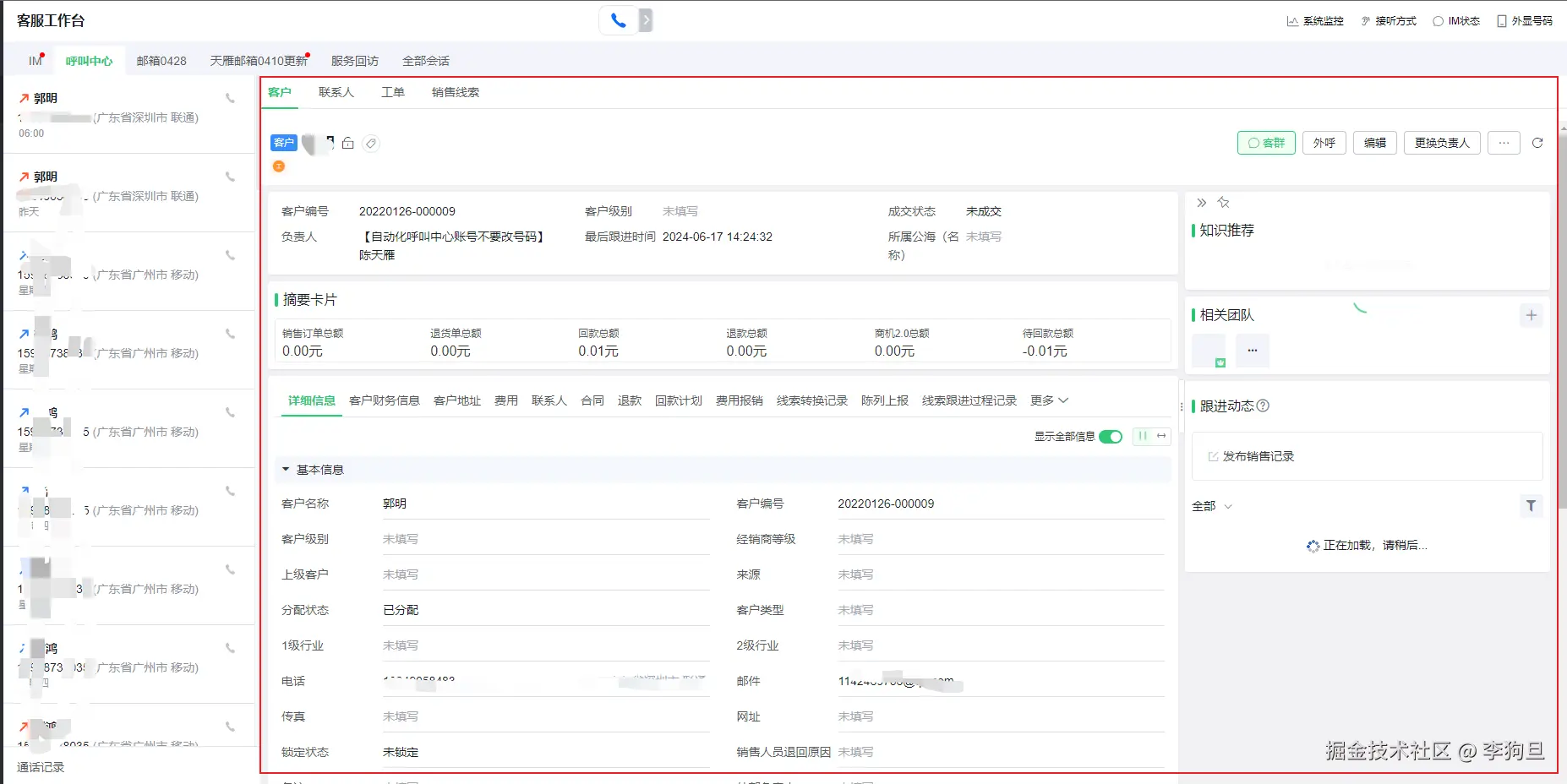Open 接听方式 answer mode setting
1567x784 pixels.
(x=1388, y=21)
